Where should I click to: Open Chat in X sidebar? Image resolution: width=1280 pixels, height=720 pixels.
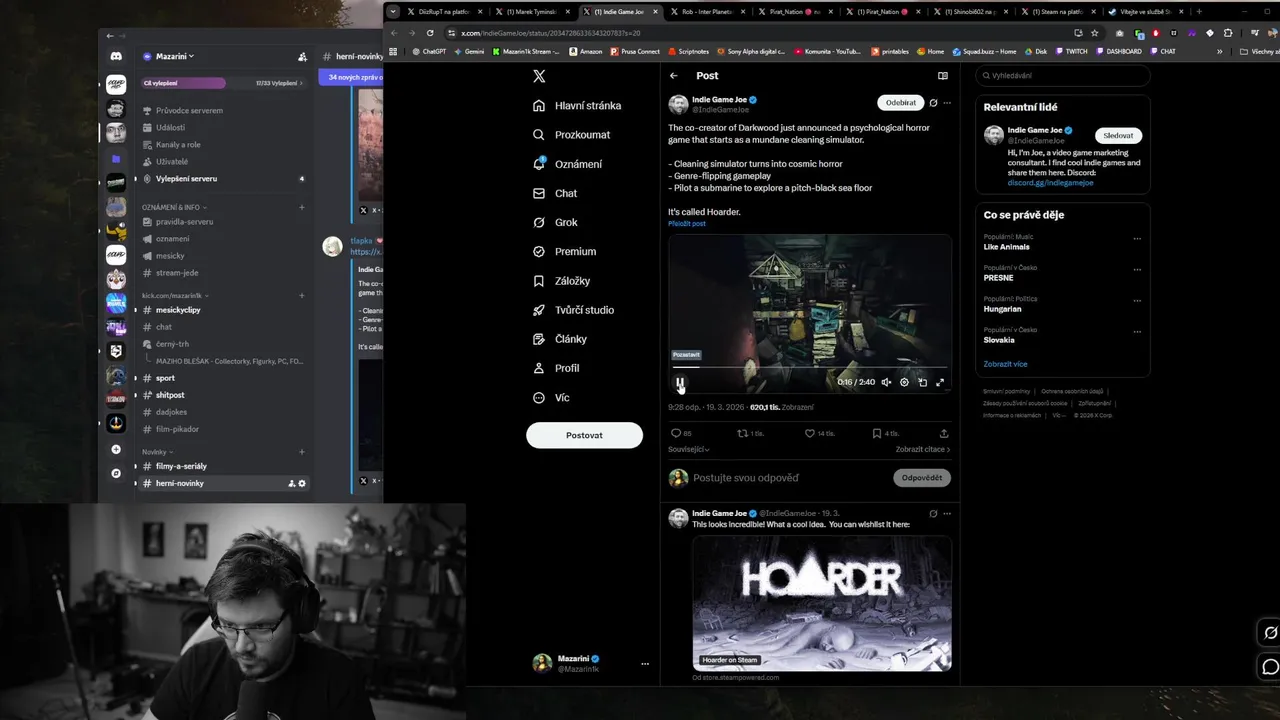(x=555, y=193)
